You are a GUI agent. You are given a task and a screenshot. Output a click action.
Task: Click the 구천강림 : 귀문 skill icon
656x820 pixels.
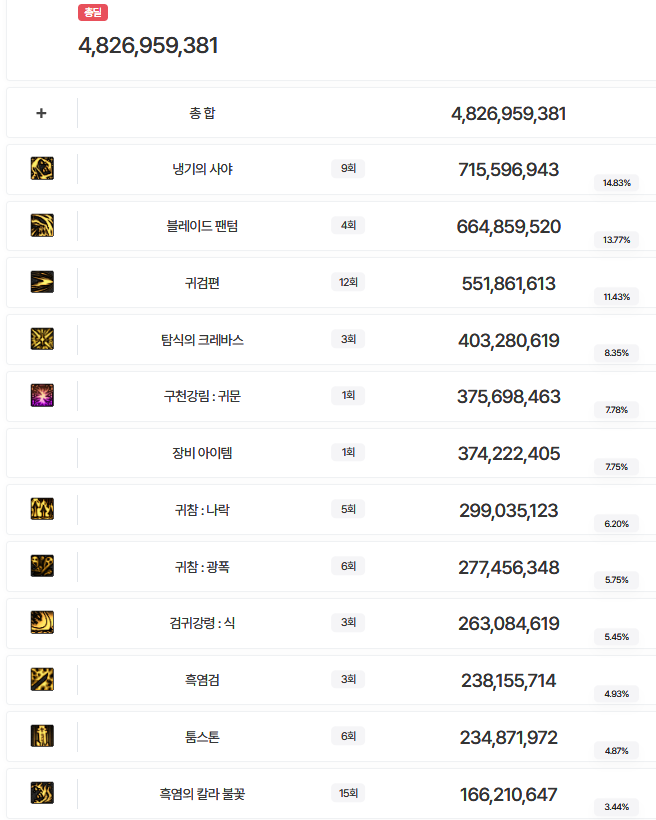coord(42,395)
